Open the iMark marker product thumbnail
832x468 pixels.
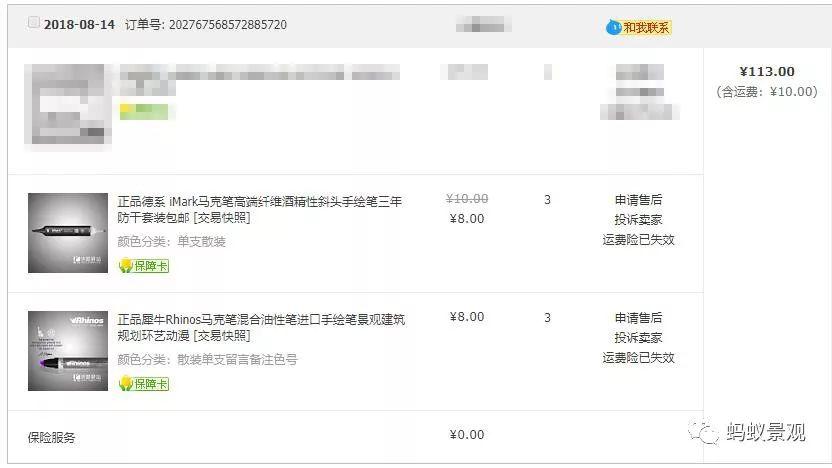pos(68,233)
